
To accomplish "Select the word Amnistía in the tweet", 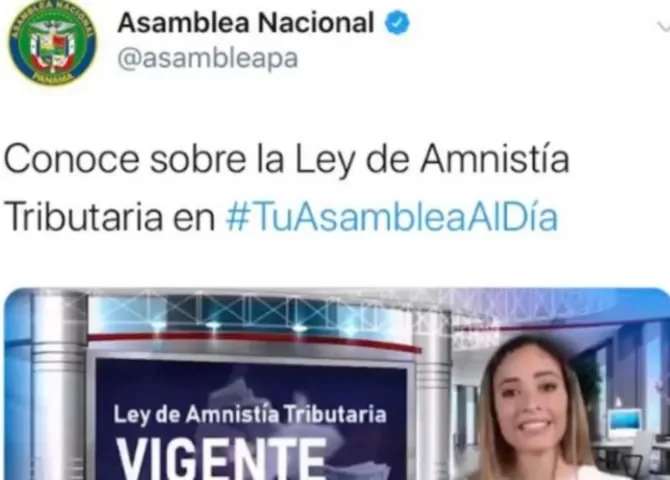I will click(x=495, y=159).
